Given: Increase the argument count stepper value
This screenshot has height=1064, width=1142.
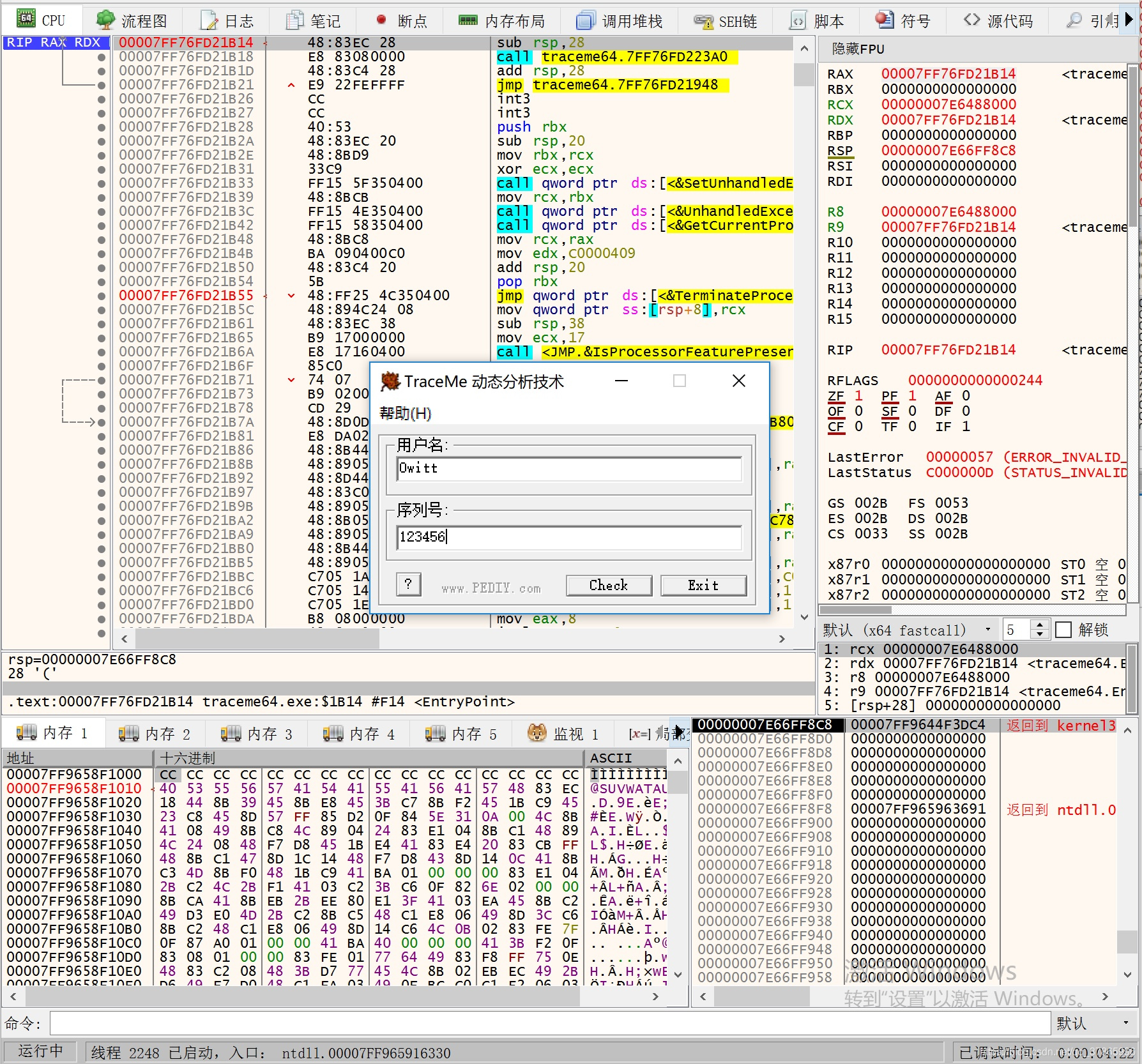Looking at the screenshot, I should point(1041,625).
